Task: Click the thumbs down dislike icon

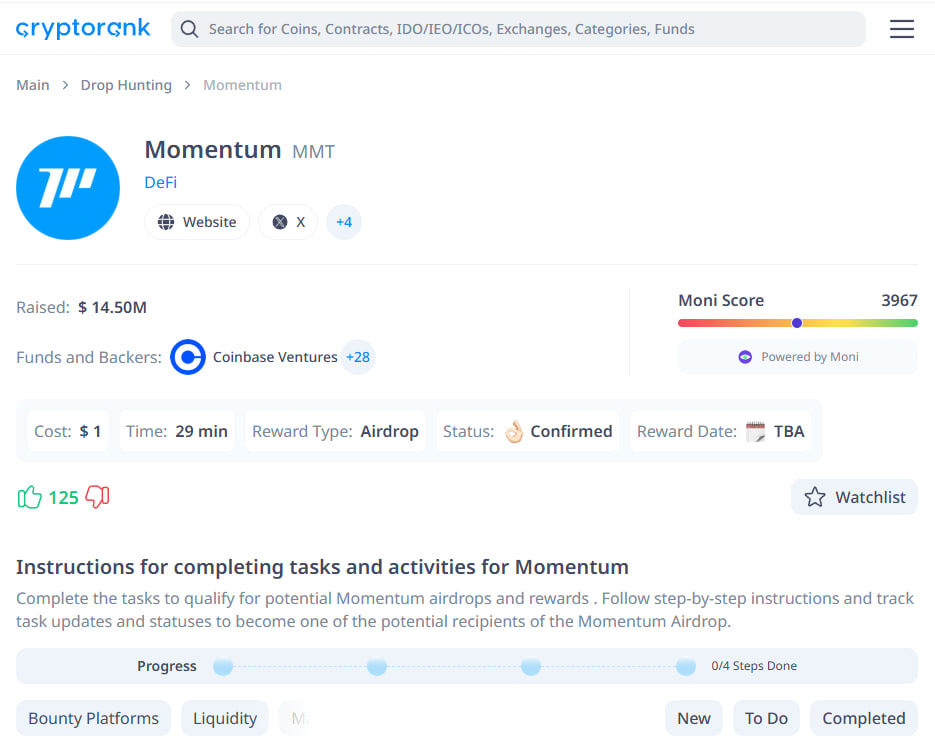Action: 98,497
